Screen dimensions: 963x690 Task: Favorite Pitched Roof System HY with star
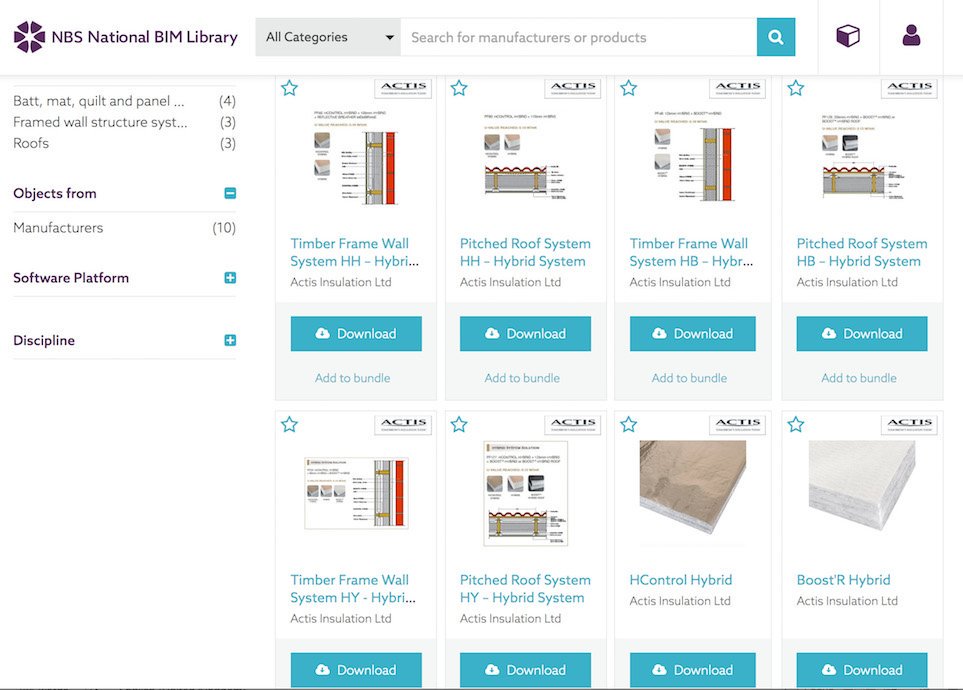459,424
